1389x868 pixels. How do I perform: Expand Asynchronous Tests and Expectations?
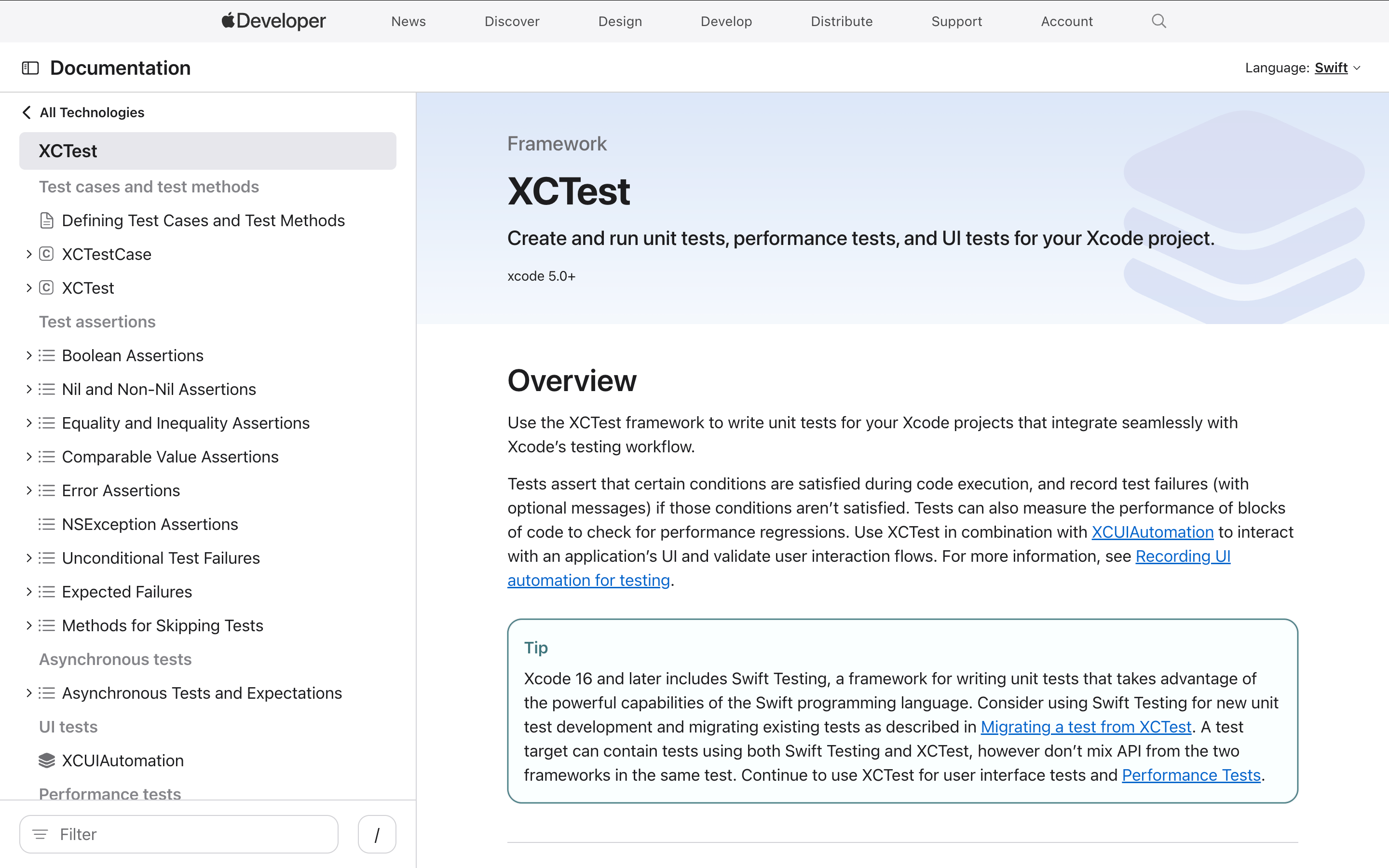pyautogui.click(x=29, y=693)
